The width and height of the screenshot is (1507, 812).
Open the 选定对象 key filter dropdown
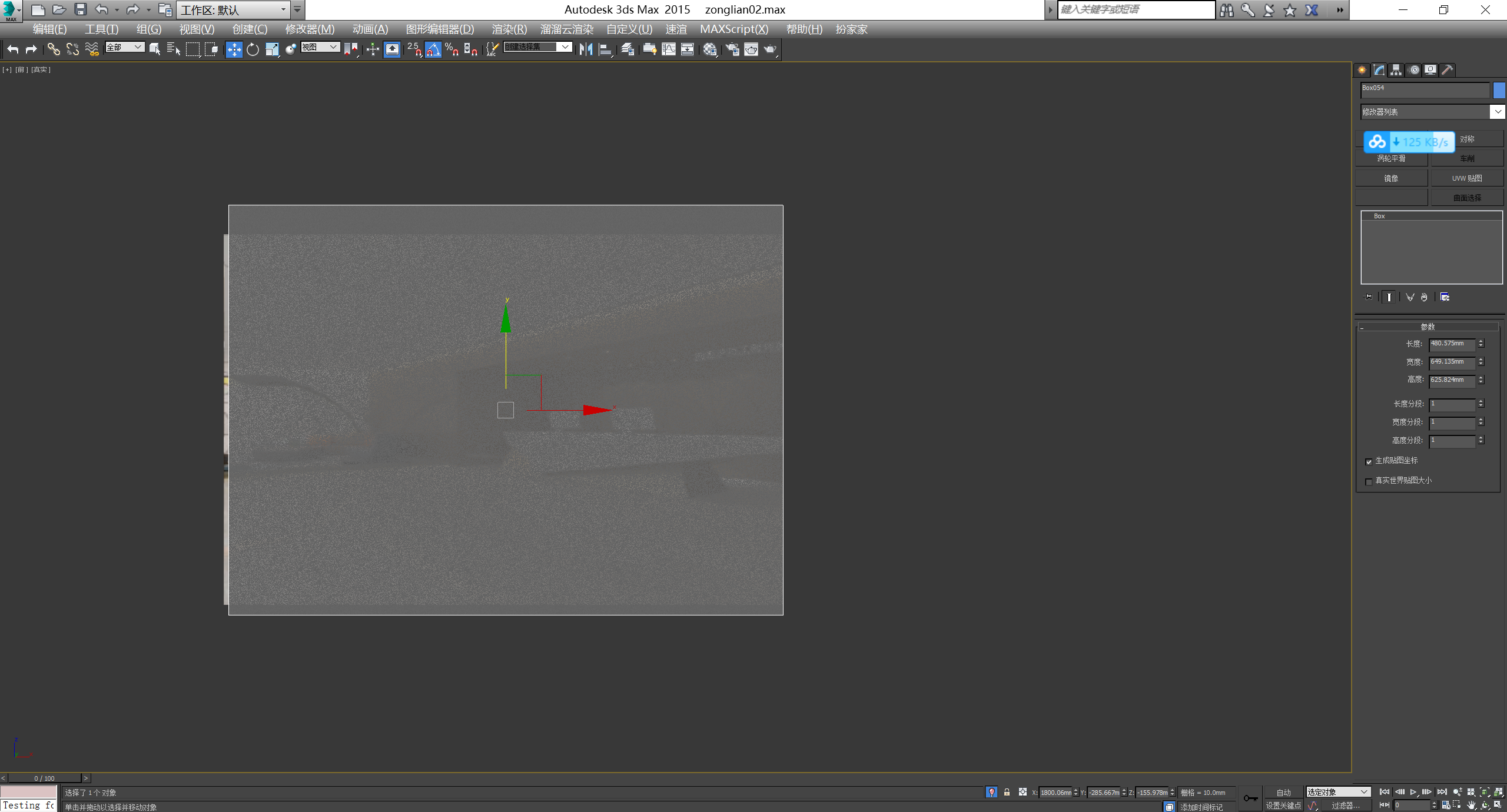coord(1339,792)
